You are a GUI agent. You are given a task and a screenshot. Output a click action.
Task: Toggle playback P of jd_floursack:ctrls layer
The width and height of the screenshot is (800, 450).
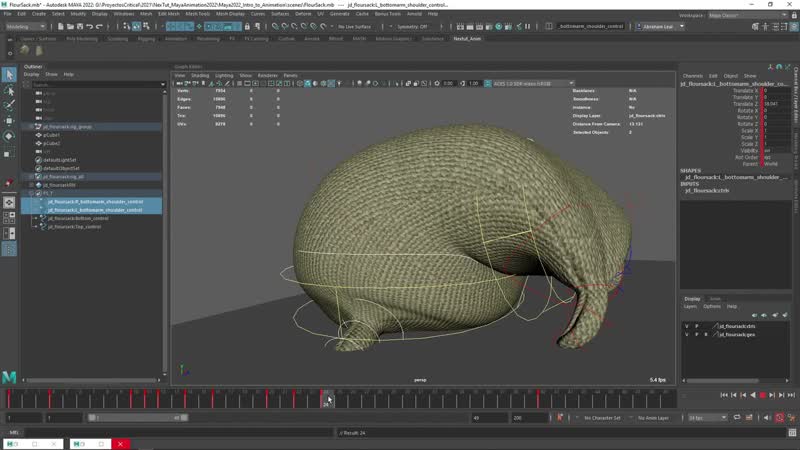[x=696, y=326]
